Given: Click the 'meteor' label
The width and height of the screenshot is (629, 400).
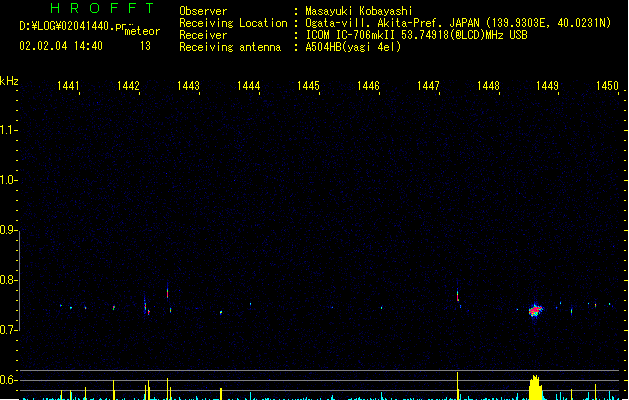Looking at the screenshot, I should pyautogui.click(x=142, y=31).
